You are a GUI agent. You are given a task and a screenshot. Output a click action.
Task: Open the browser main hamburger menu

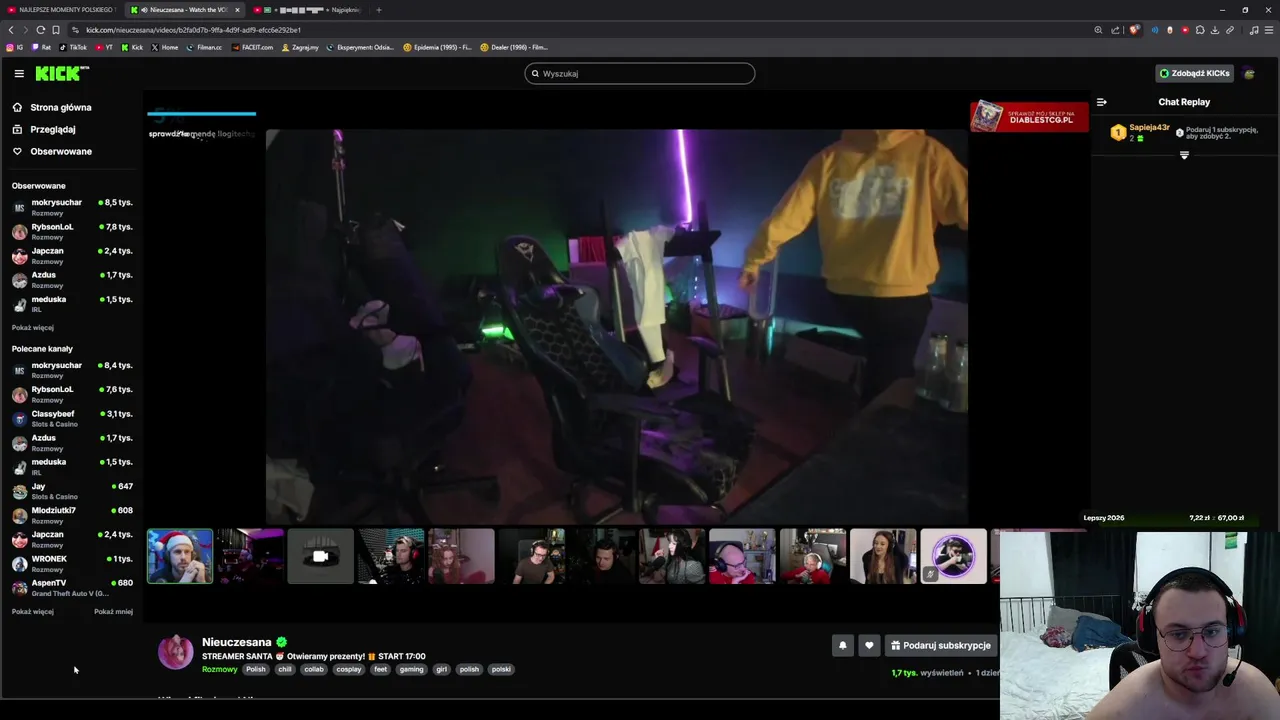[x=1269, y=30]
